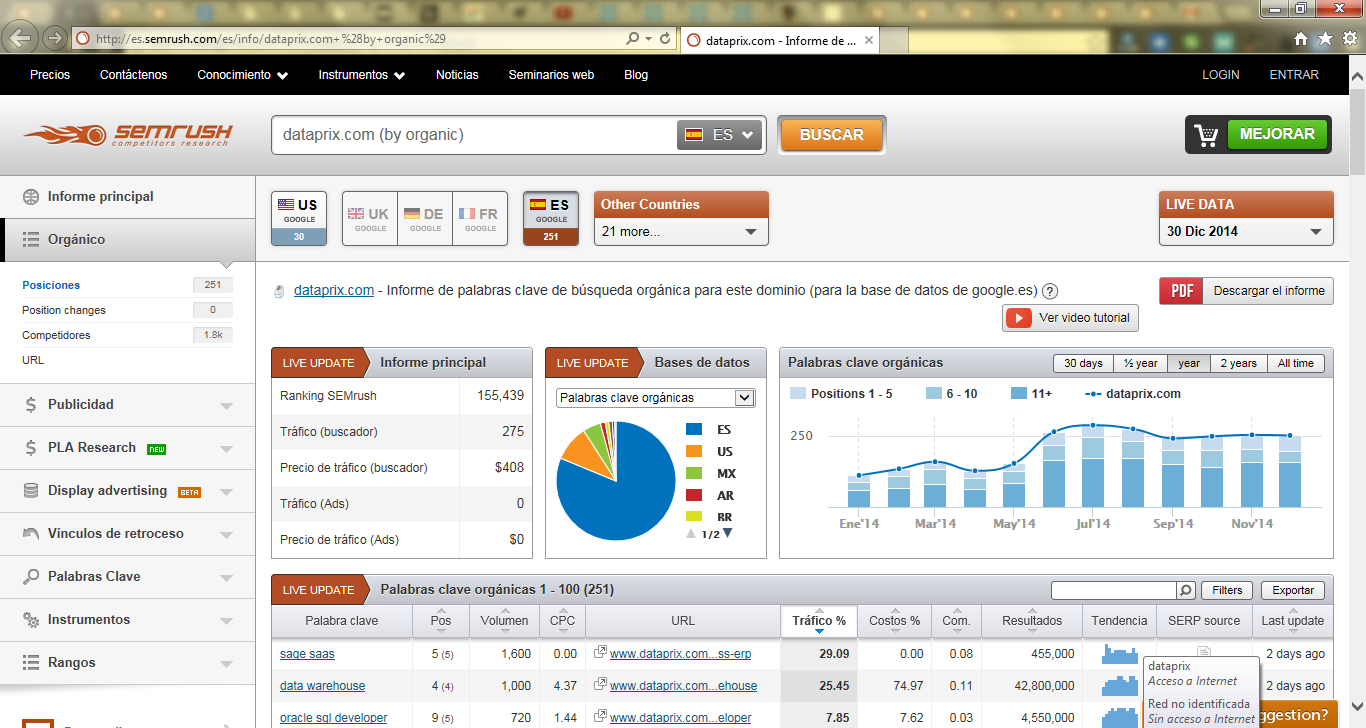This screenshot has height=728, width=1366.
Task: Click the SEMrush logo
Action: pos(128,135)
